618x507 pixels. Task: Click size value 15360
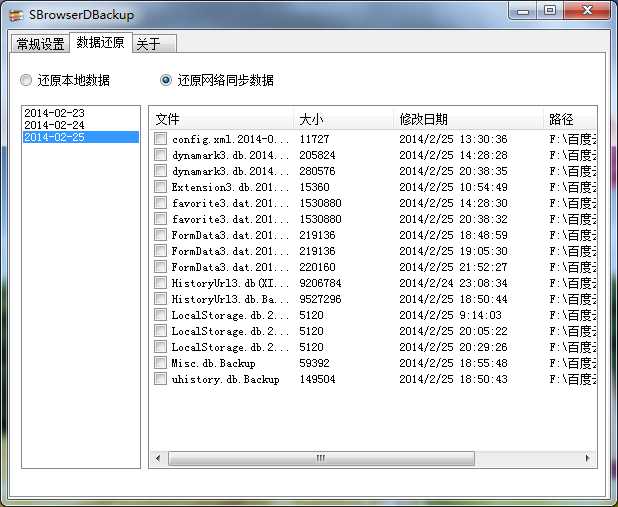point(314,187)
